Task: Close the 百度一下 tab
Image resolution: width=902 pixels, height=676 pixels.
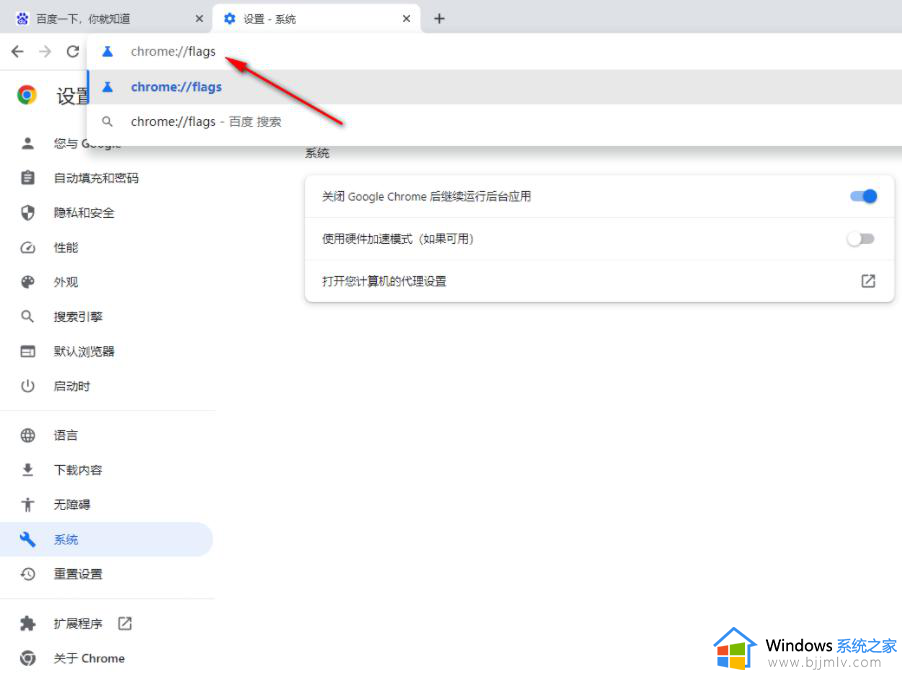Action: point(199,19)
